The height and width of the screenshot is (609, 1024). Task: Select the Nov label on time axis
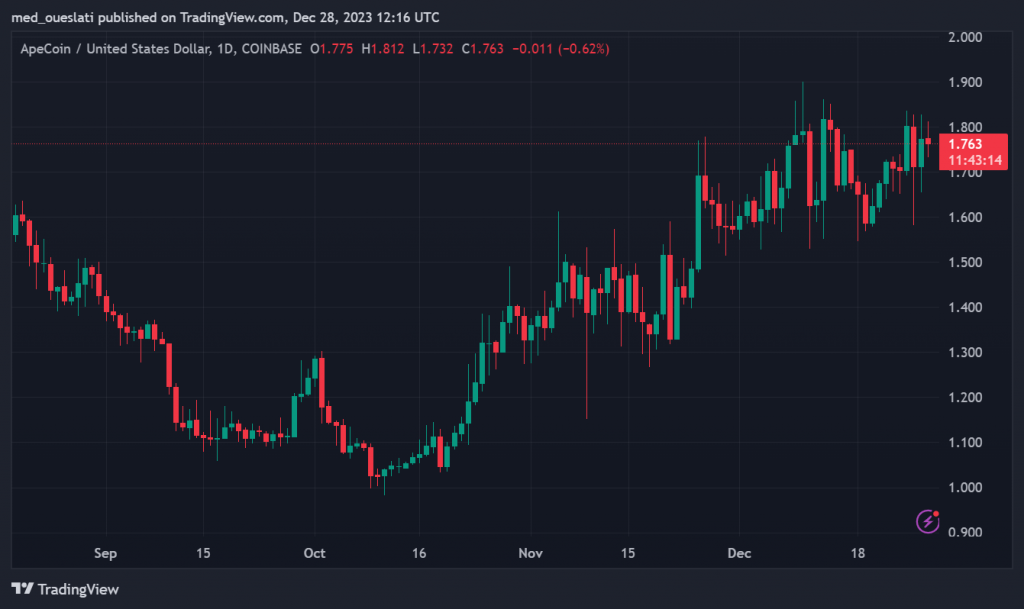click(x=531, y=553)
